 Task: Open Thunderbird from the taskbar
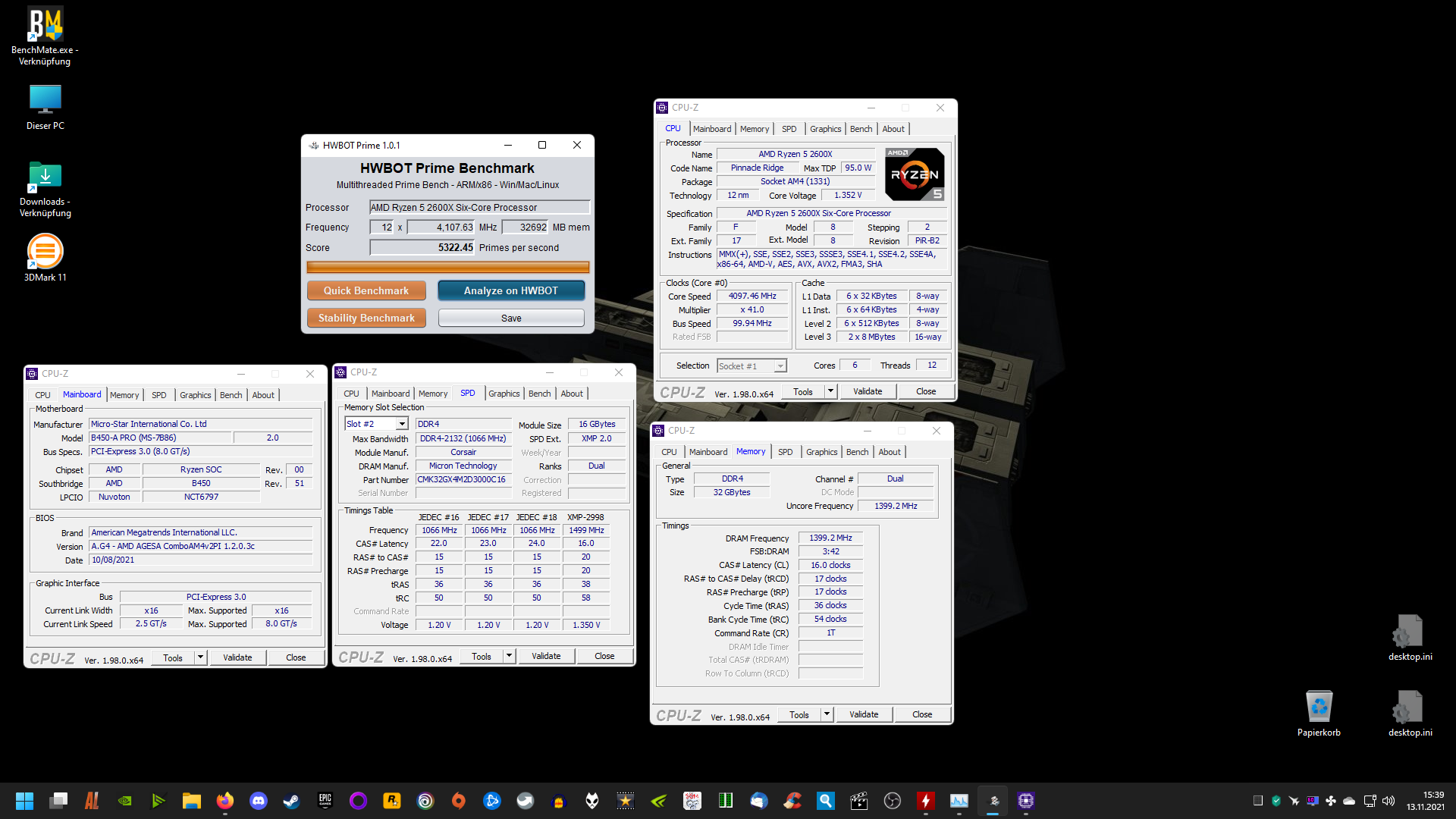click(758, 801)
